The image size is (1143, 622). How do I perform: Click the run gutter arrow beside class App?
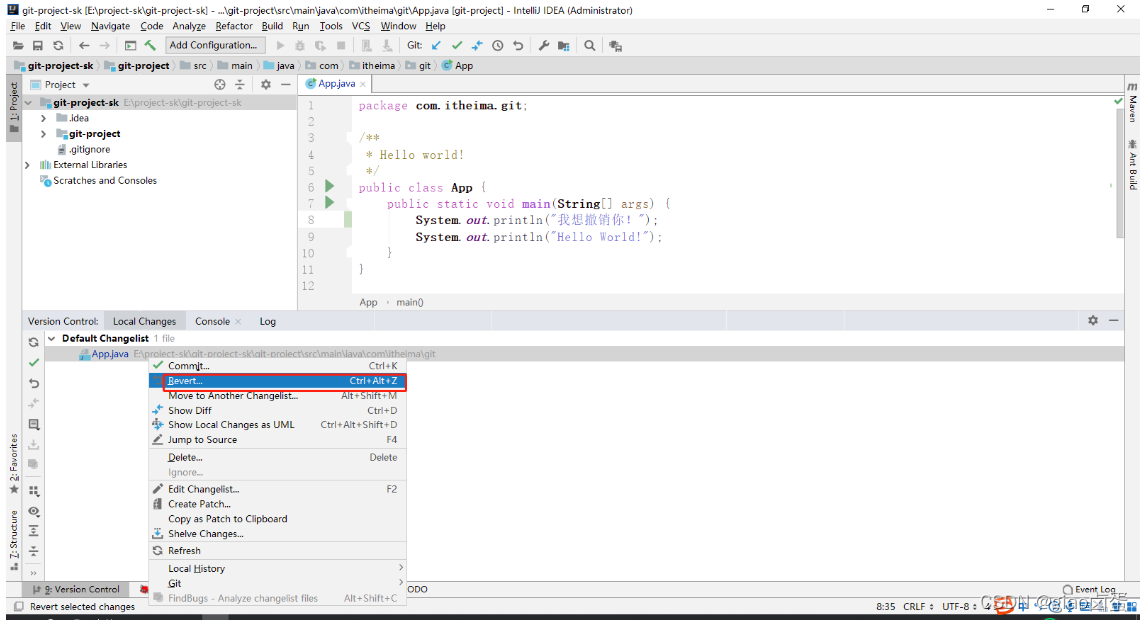[x=329, y=187]
